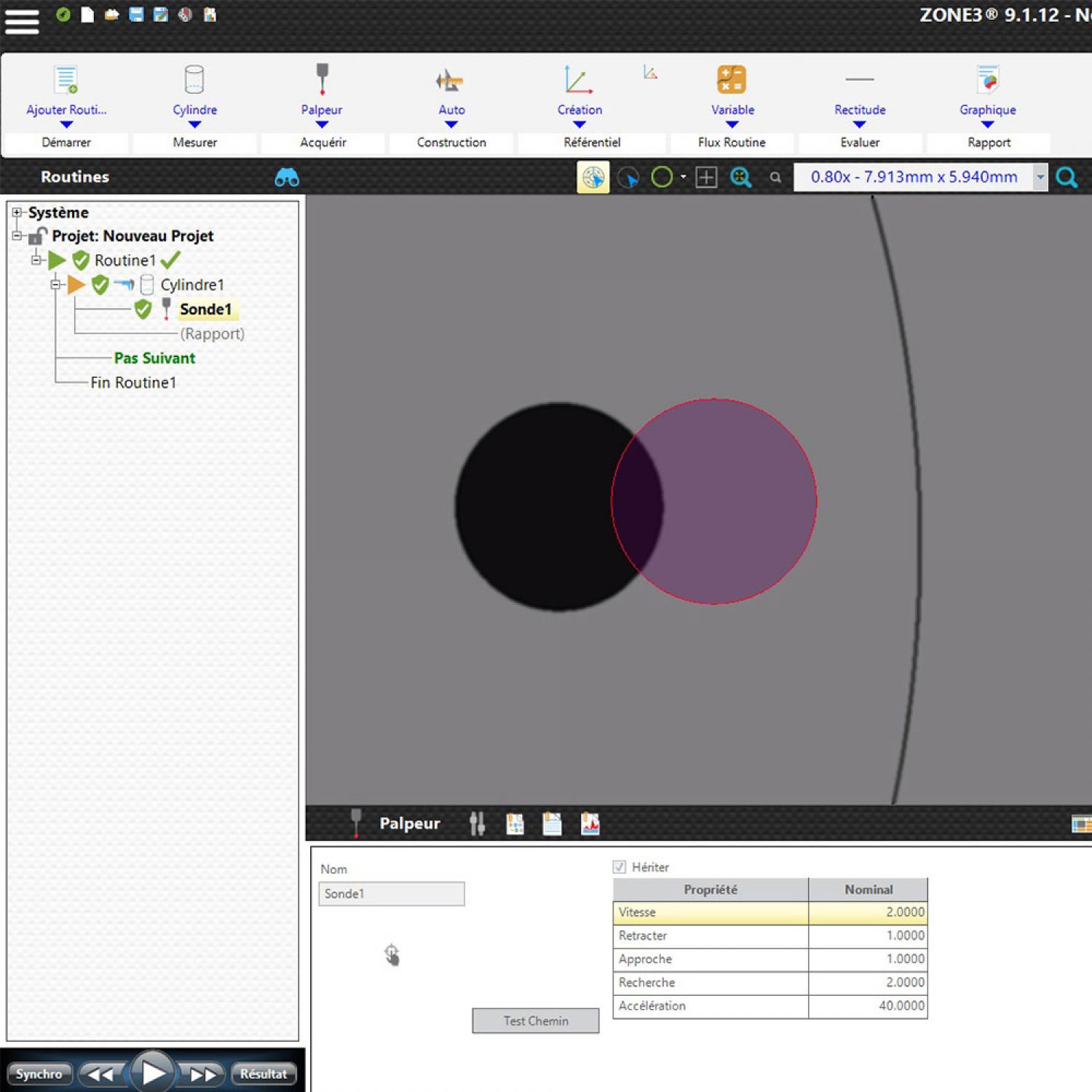Viewport: 1092px width, 1092px height.
Task: Click the grey-red sphere icon in the quick toolbar
Action: 186,15
